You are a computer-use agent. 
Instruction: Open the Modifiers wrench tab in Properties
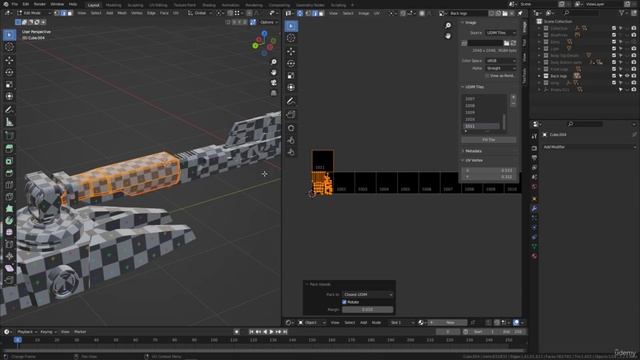(x=534, y=209)
